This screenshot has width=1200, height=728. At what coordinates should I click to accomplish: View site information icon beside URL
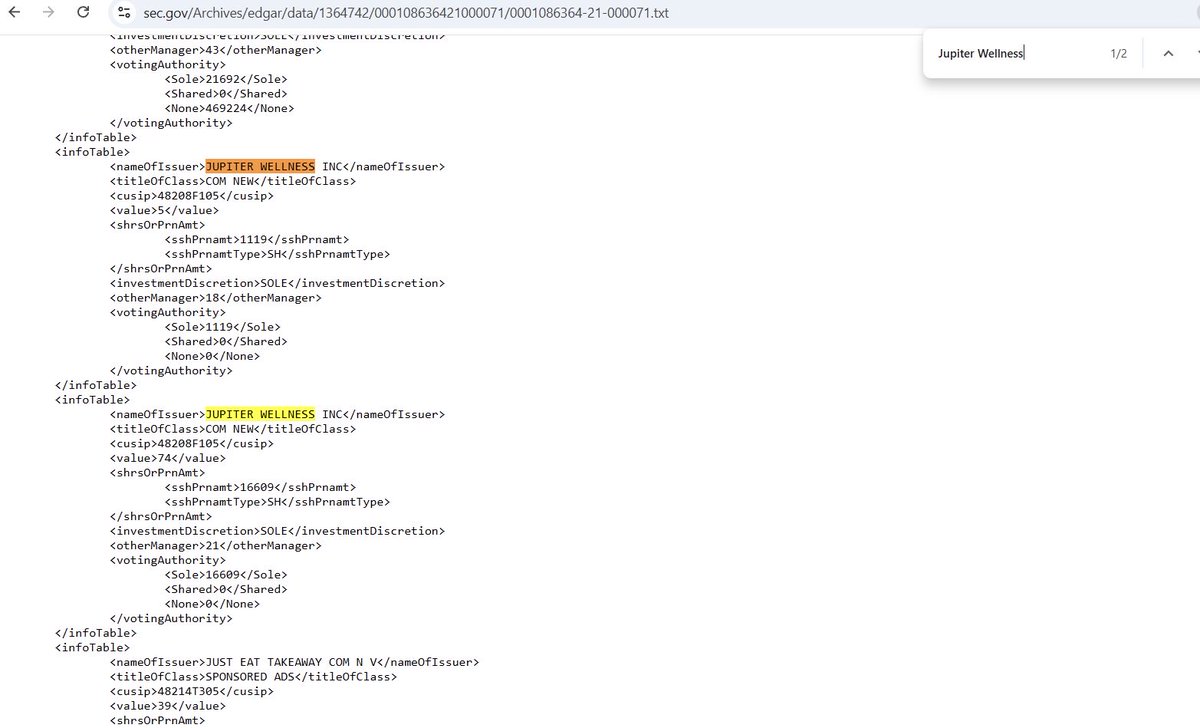124,13
